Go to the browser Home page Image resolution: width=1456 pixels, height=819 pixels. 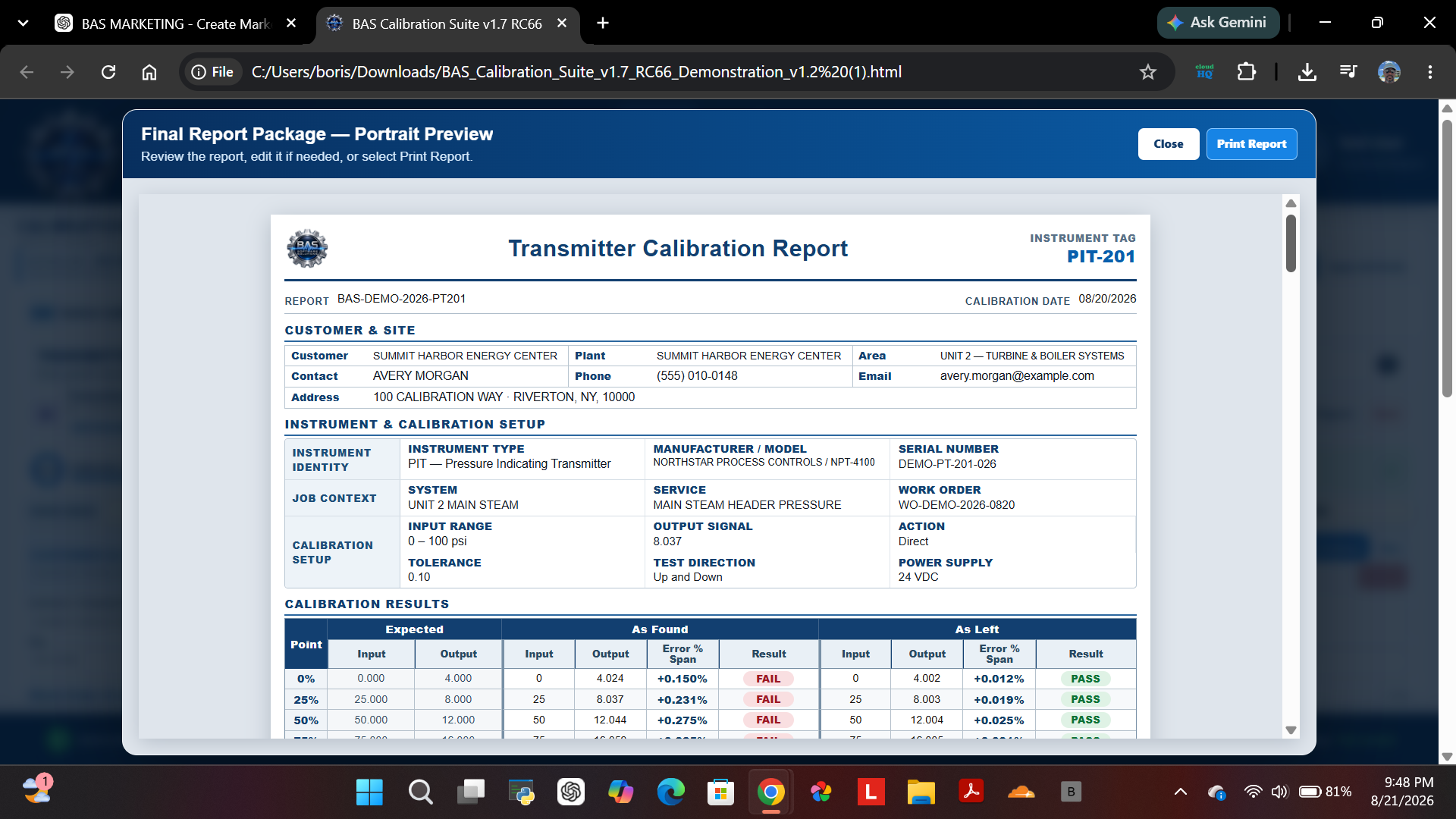click(149, 72)
